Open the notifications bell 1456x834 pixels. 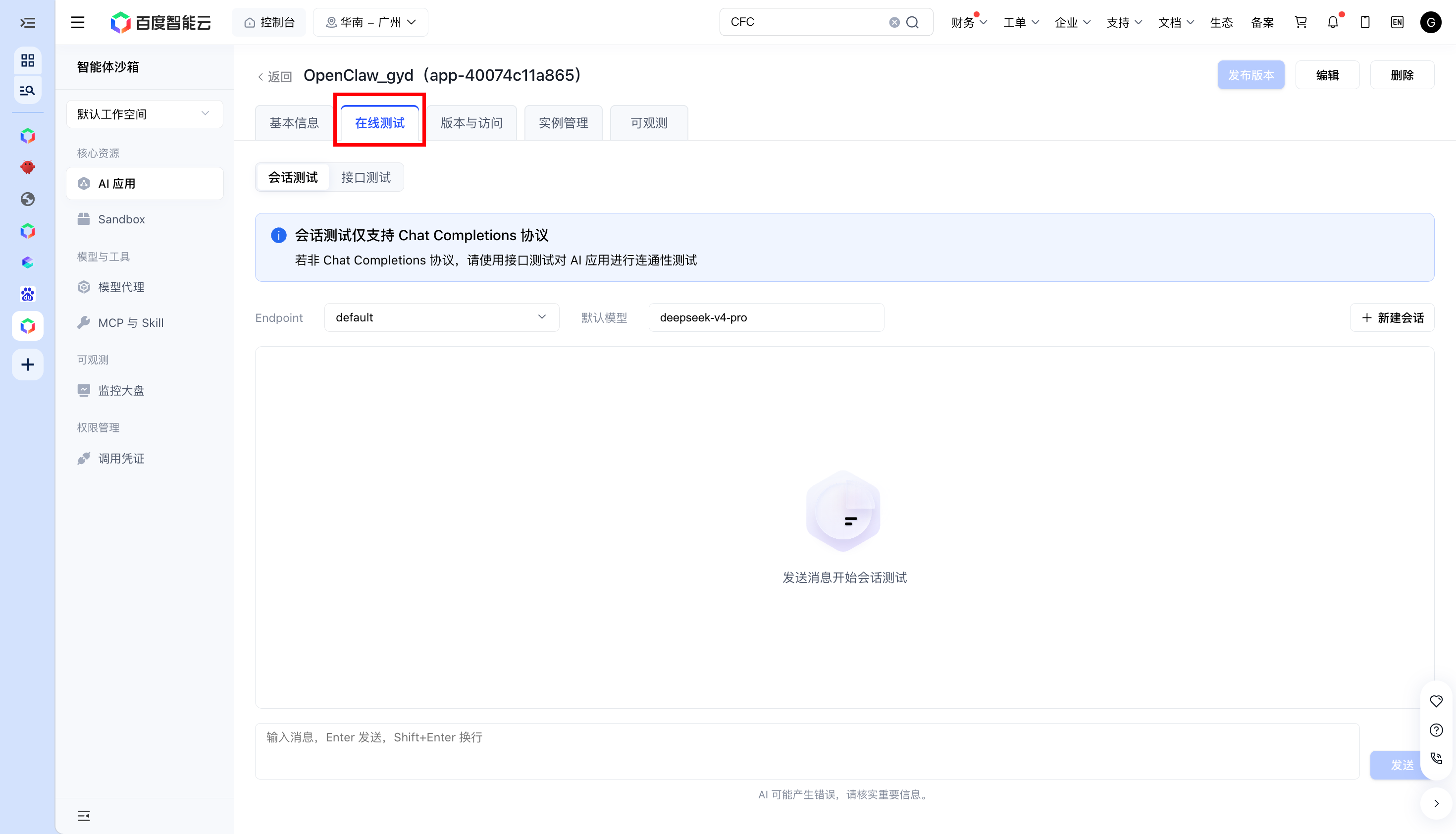1333,22
